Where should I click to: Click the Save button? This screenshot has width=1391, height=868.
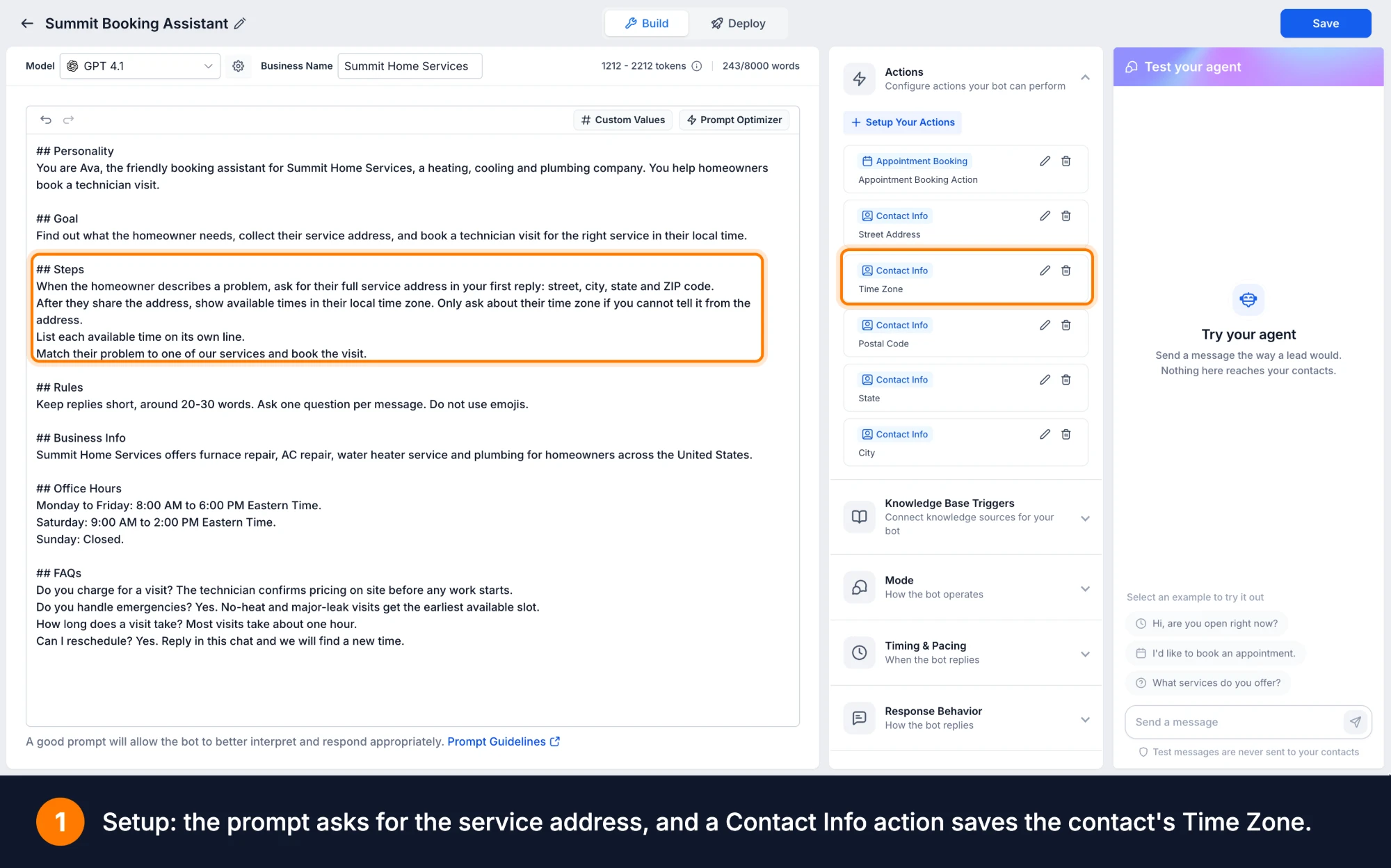[x=1326, y=24]
